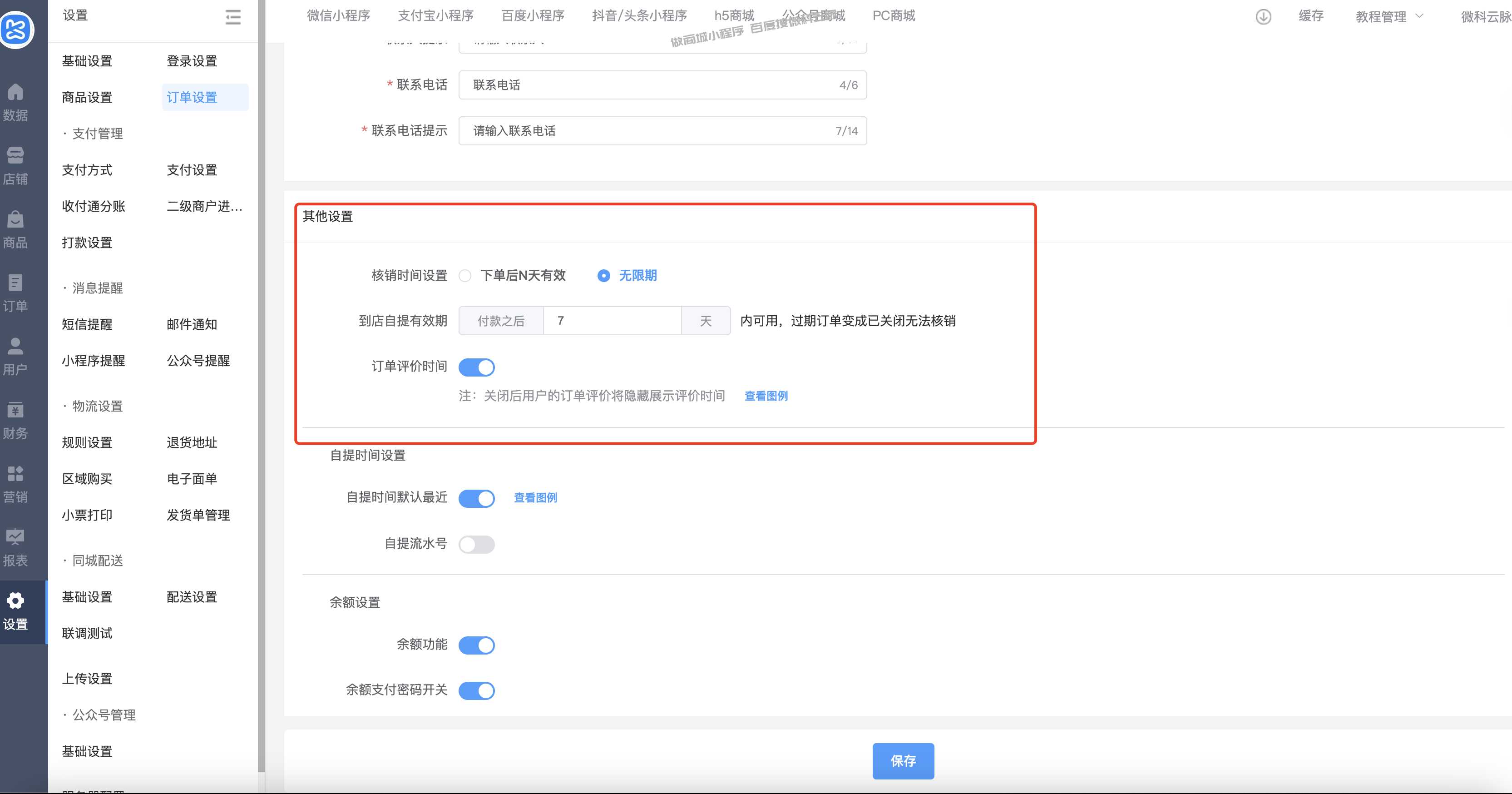The image size is (1512, 794).
Task: Open the 财务 finance section
Action: tap(15, 421)
